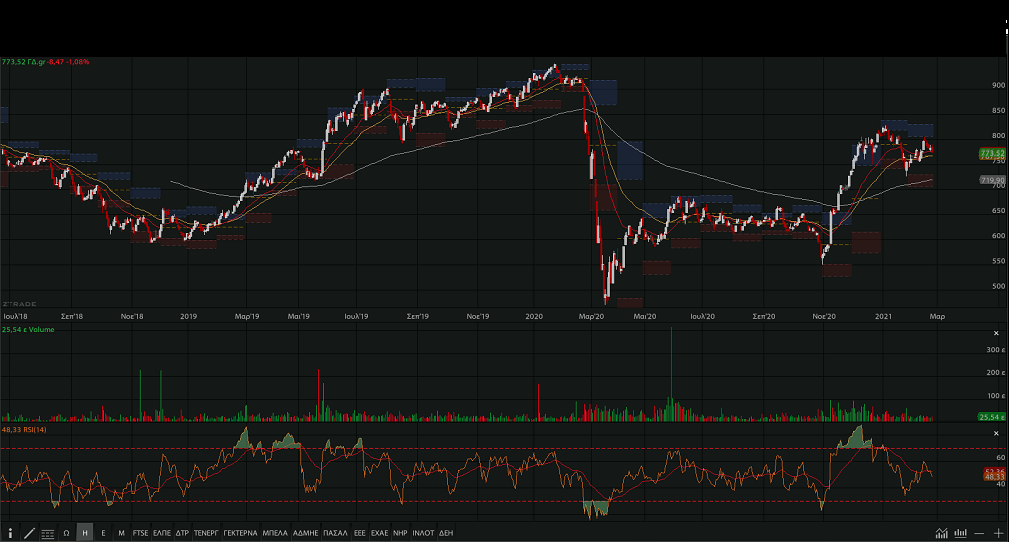Switch to daily H timeframe
1009x542 pixels.
click(x=85, y=533)
